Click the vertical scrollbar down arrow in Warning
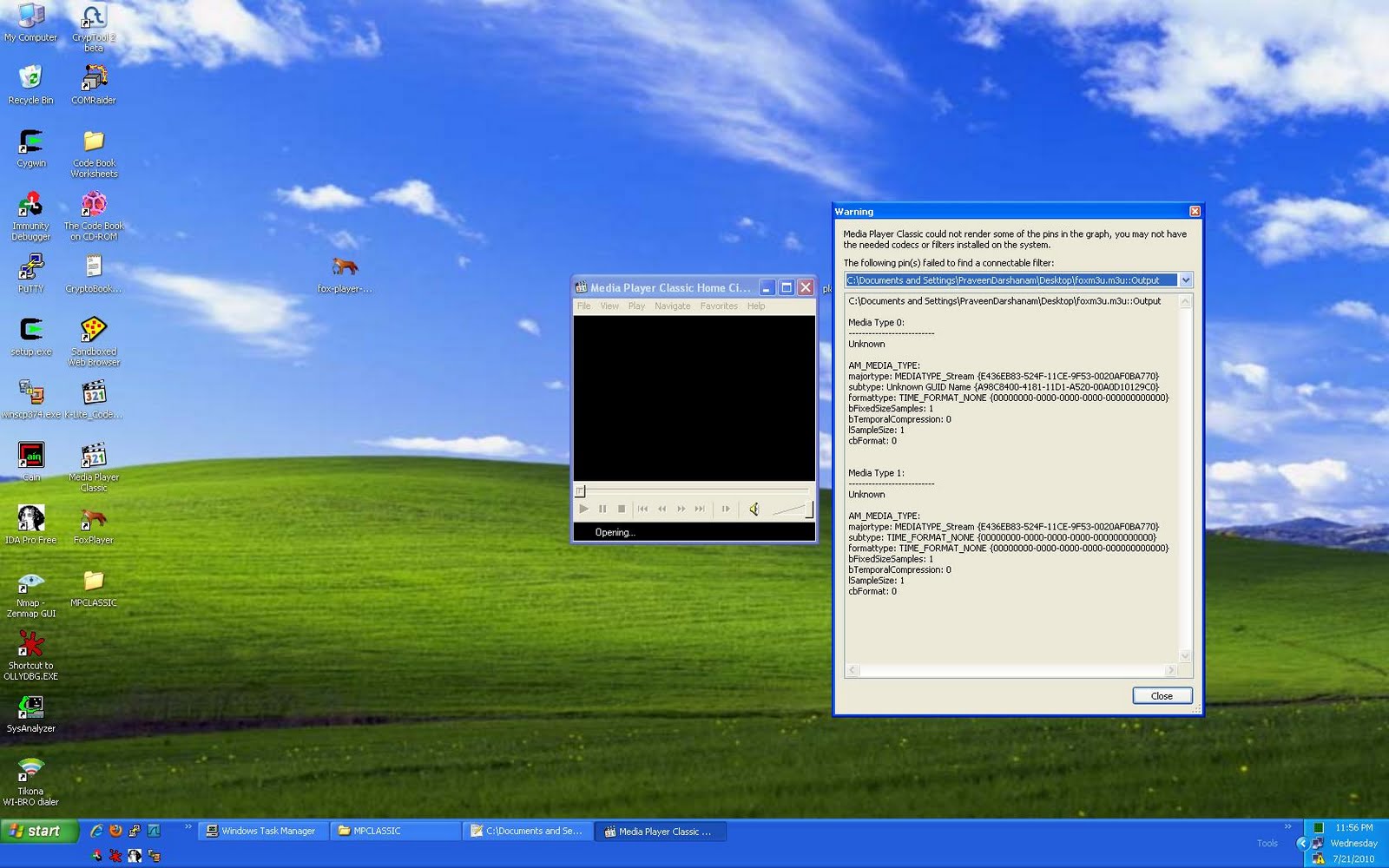The width and height of the screenshot is (1389, 868). pyautogui.click(x=1186, y=656)
